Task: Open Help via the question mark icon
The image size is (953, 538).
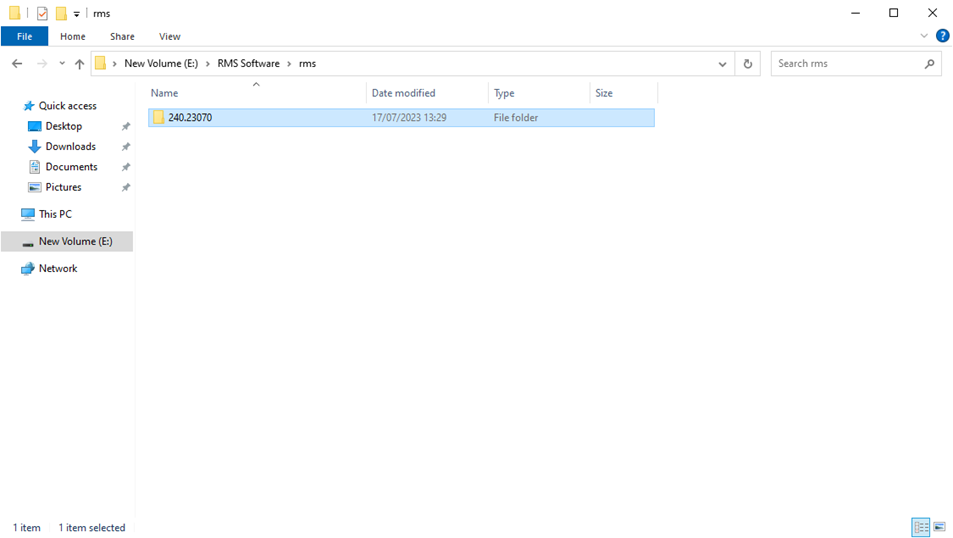Action: point(943,36)
